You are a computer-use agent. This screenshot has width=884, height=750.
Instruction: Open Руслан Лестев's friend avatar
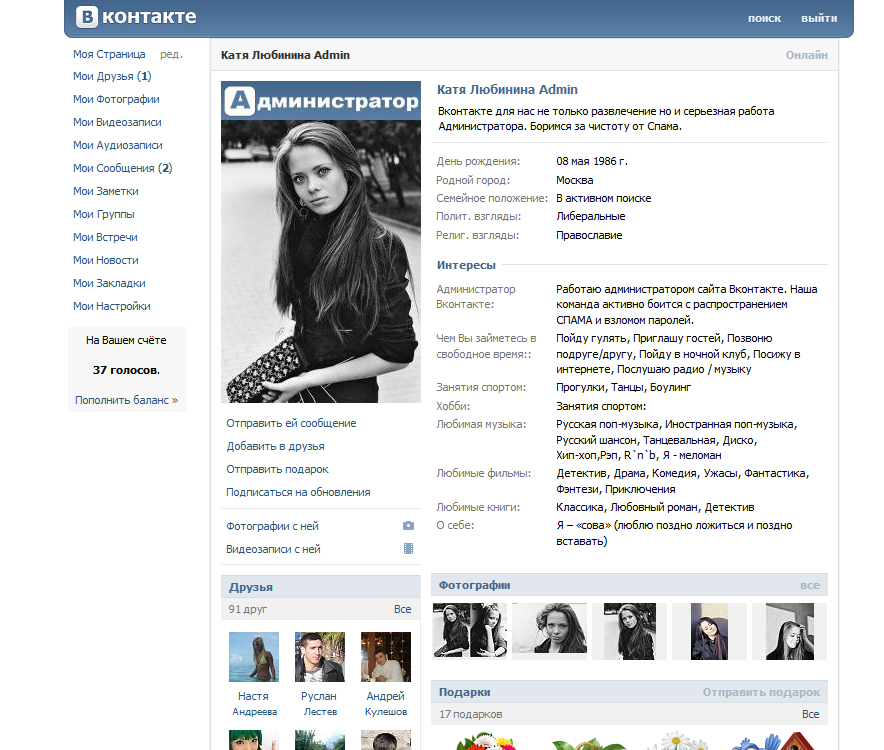pos(320,657)
